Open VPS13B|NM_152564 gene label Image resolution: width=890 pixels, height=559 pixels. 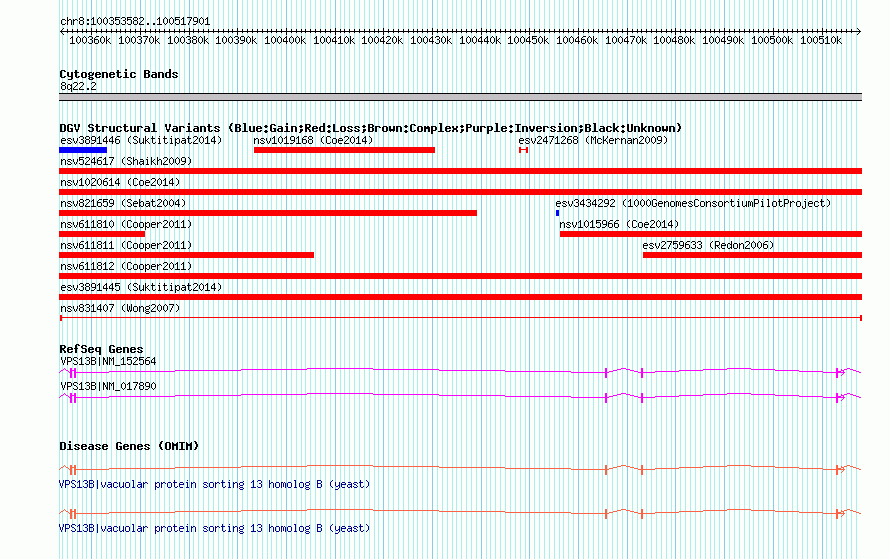108,362
